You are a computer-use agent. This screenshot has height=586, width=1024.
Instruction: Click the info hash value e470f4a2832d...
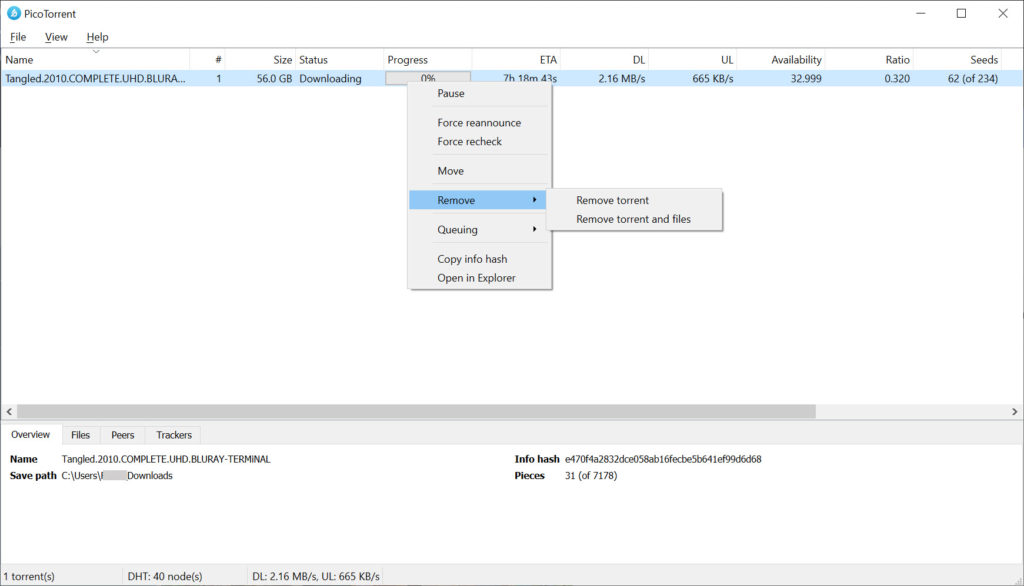point(663,459)
